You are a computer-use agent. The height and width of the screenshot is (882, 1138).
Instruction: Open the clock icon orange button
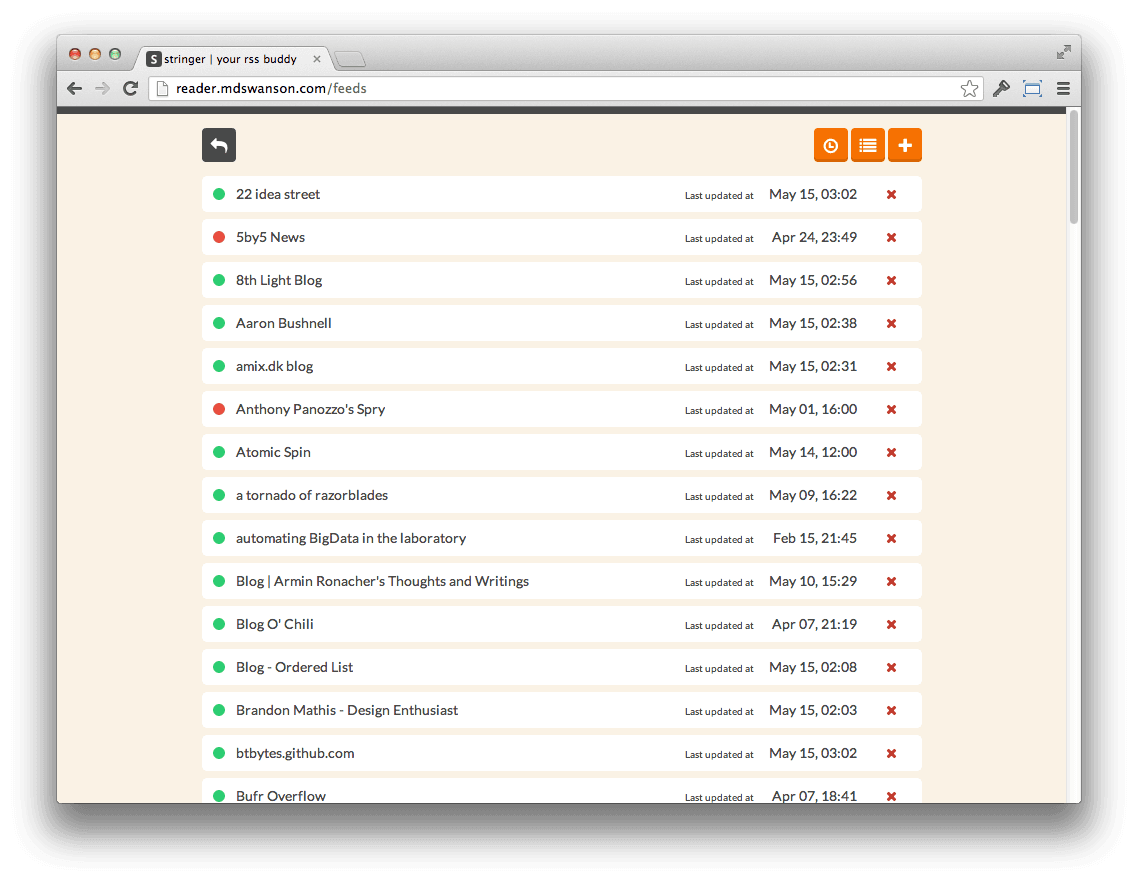click(x=830, y=146)
